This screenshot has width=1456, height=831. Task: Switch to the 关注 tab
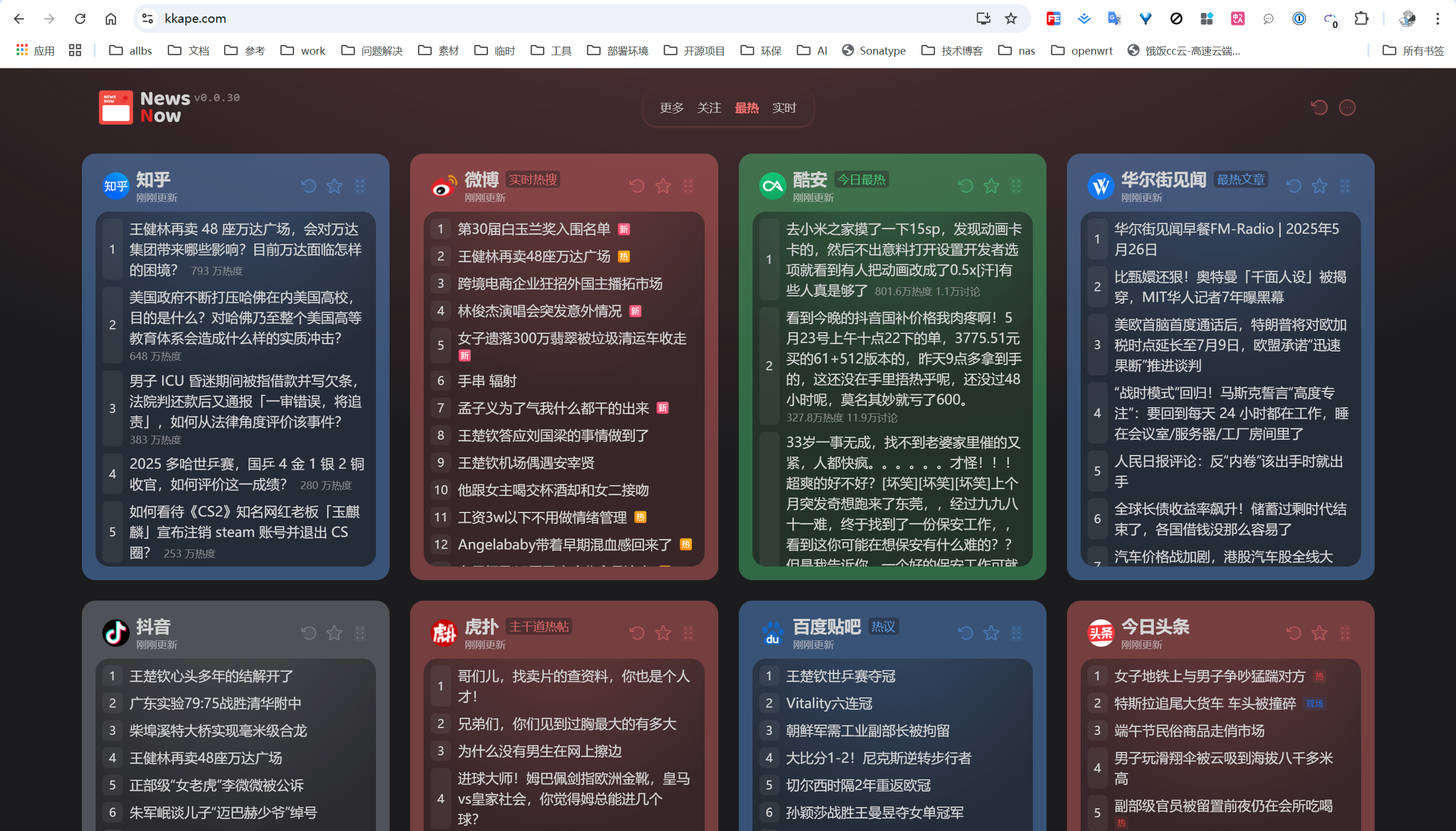709,108
